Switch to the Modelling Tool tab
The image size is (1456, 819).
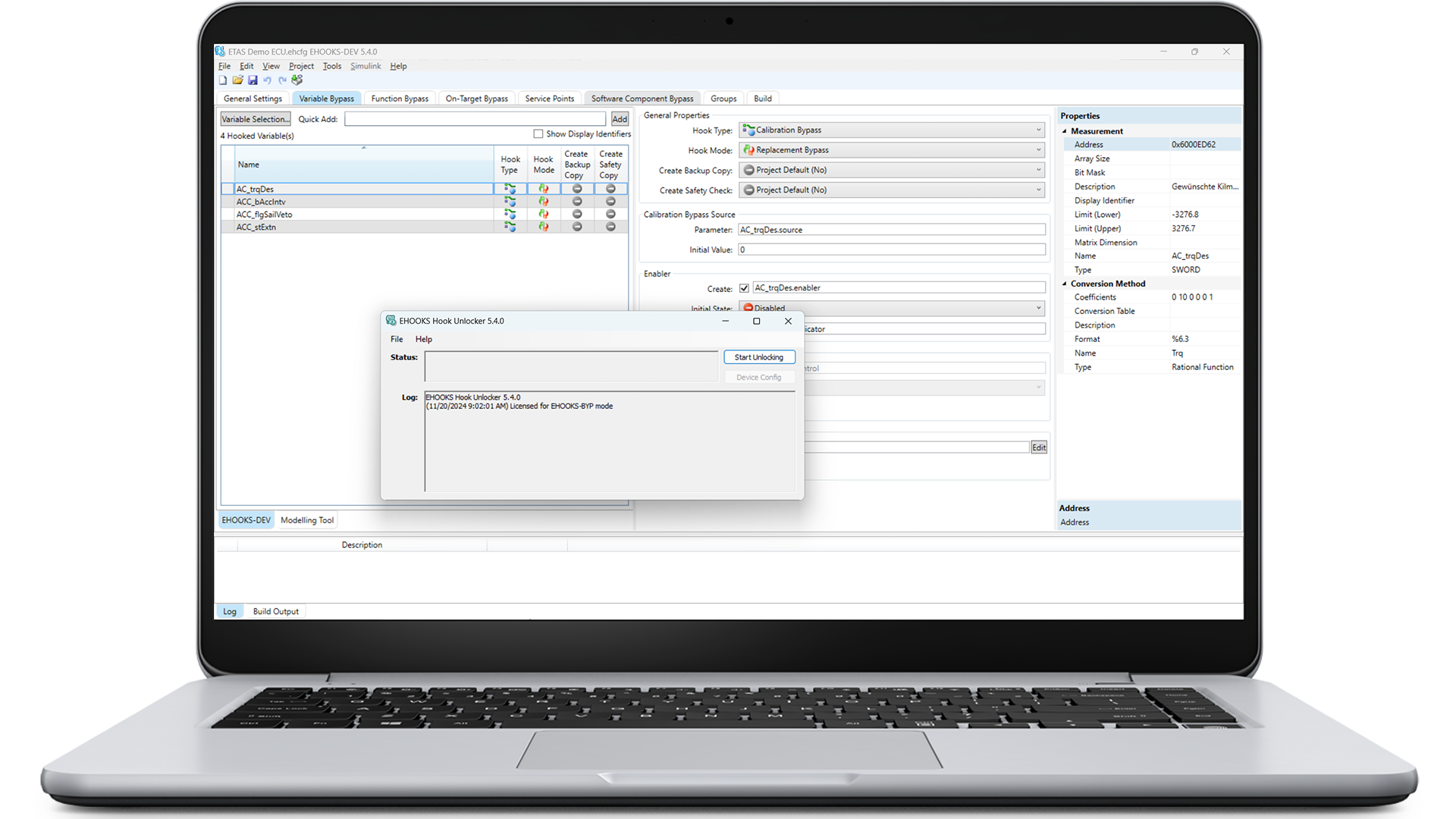pyautogui.click(x=307, y=520)
